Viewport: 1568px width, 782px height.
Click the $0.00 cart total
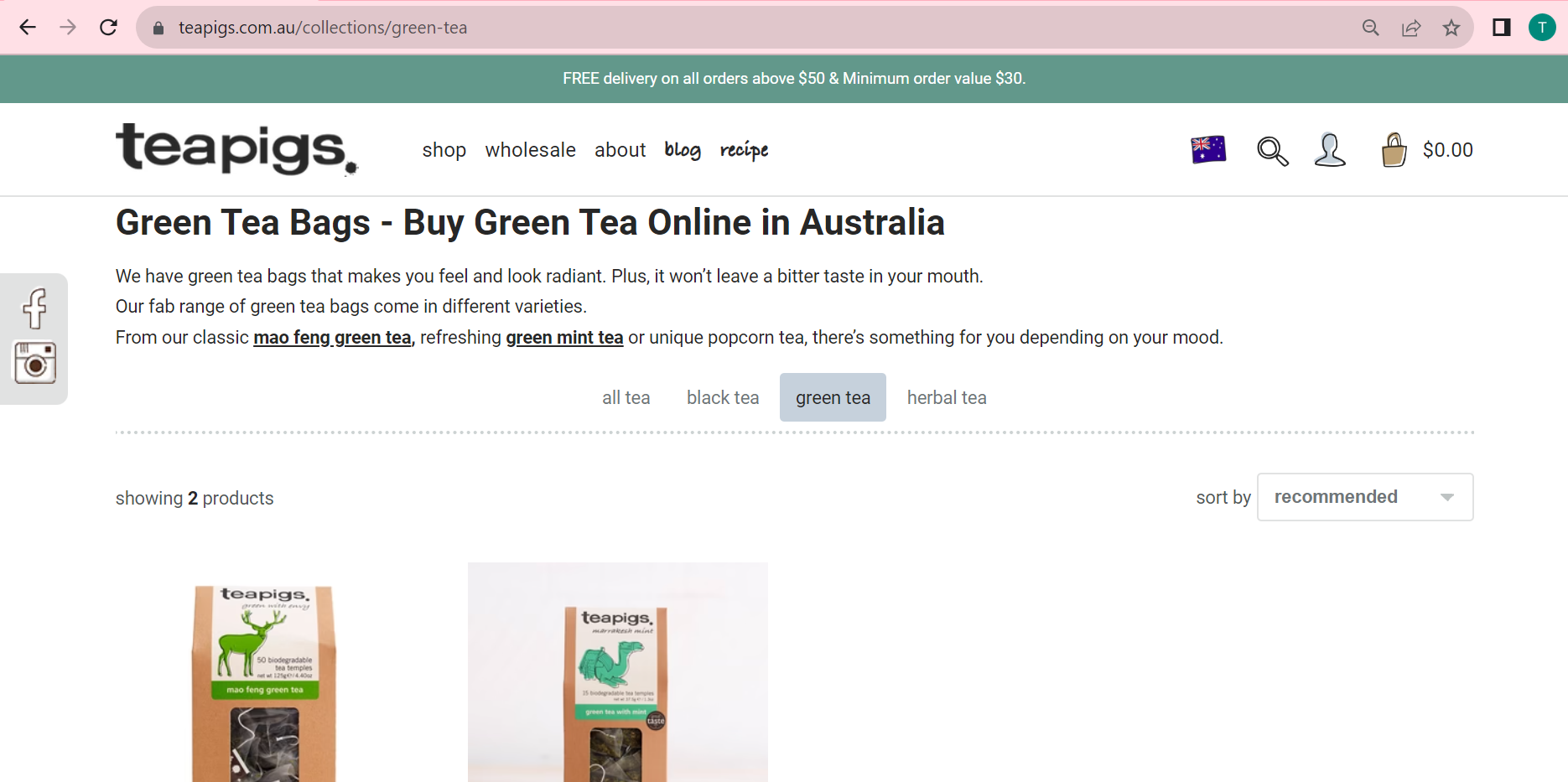click(x=1448, y=150)
